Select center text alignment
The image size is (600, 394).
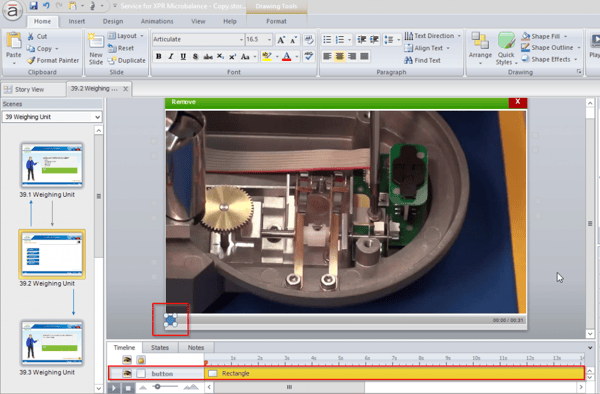coord(339,57)
